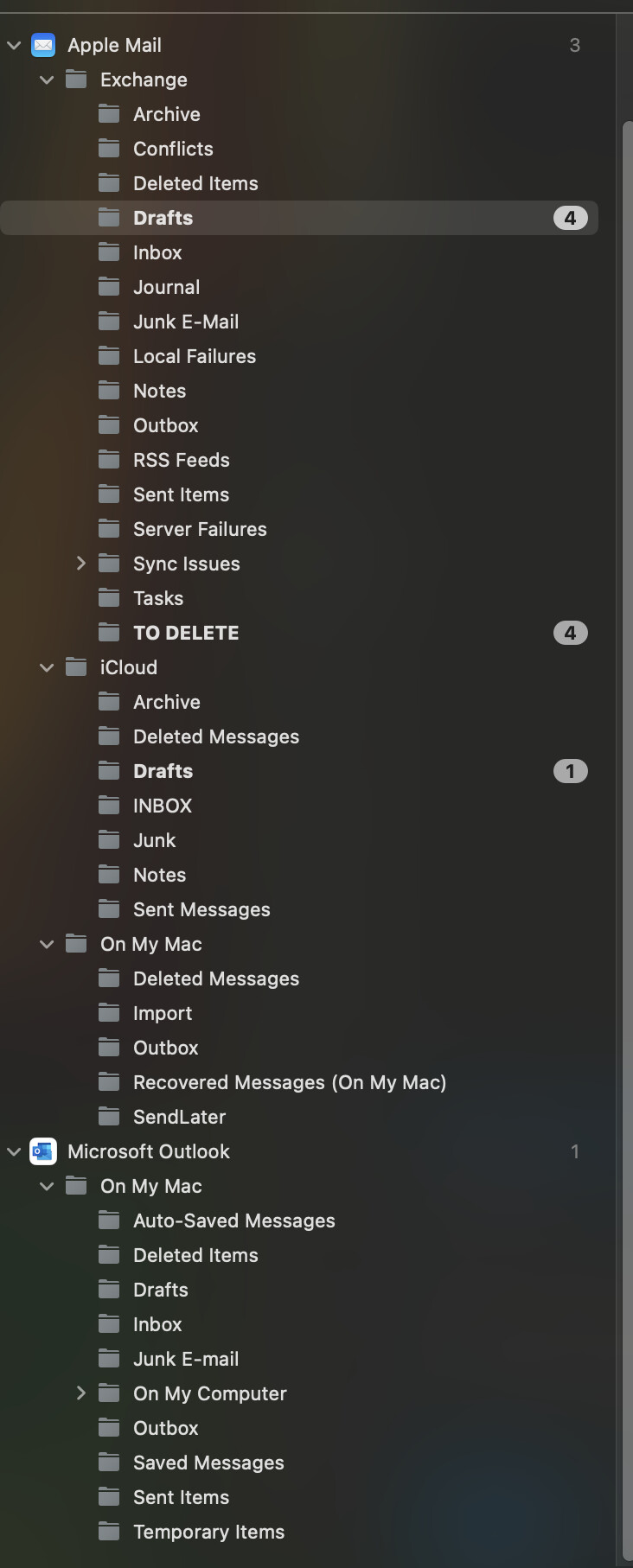Click the folder icon beside RSS Feeds
This screenshot has height=1568, width=633.
tap(109, 460)
